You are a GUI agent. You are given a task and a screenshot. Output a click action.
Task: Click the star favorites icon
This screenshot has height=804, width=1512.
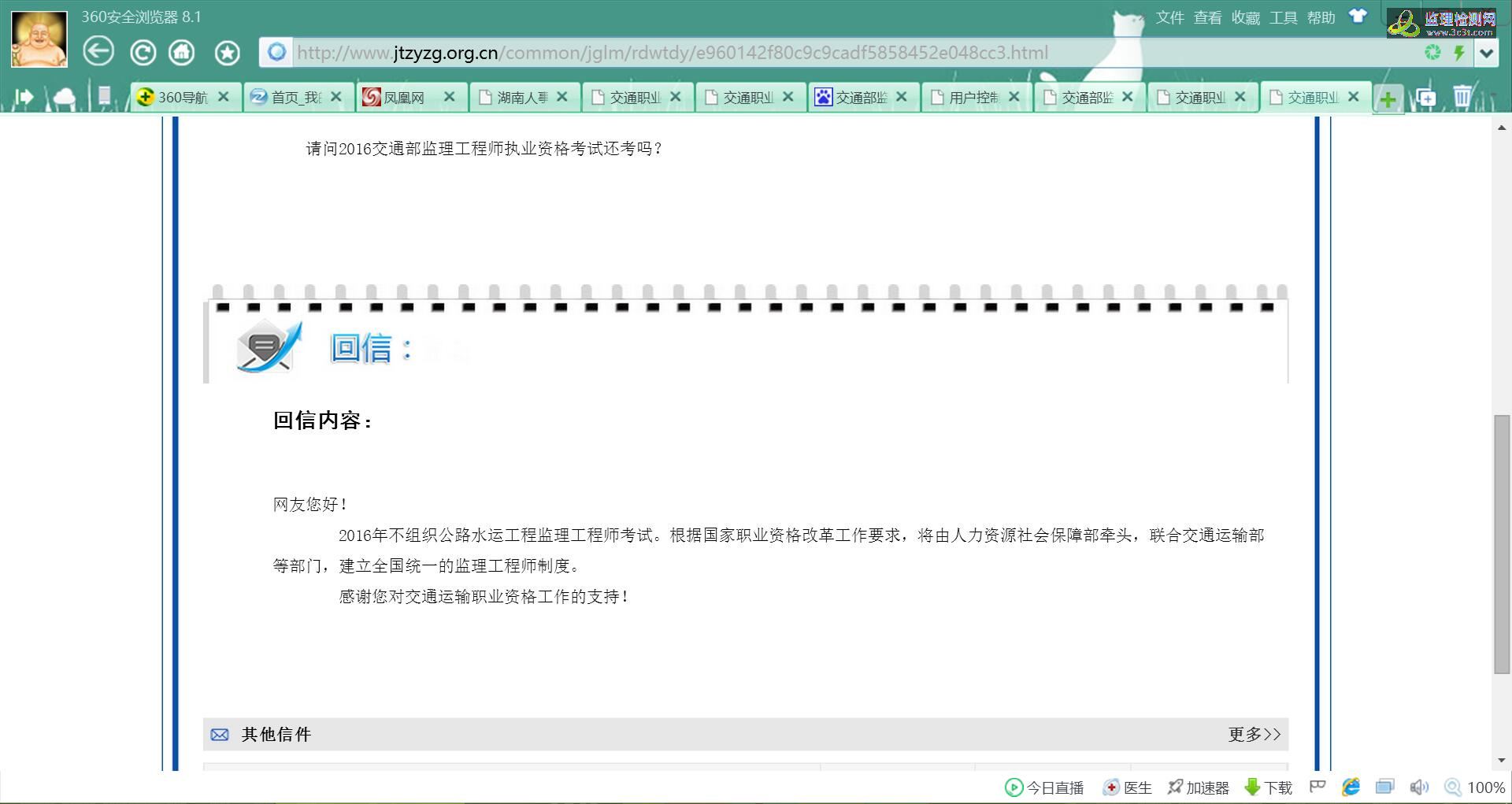pos(227,53)
